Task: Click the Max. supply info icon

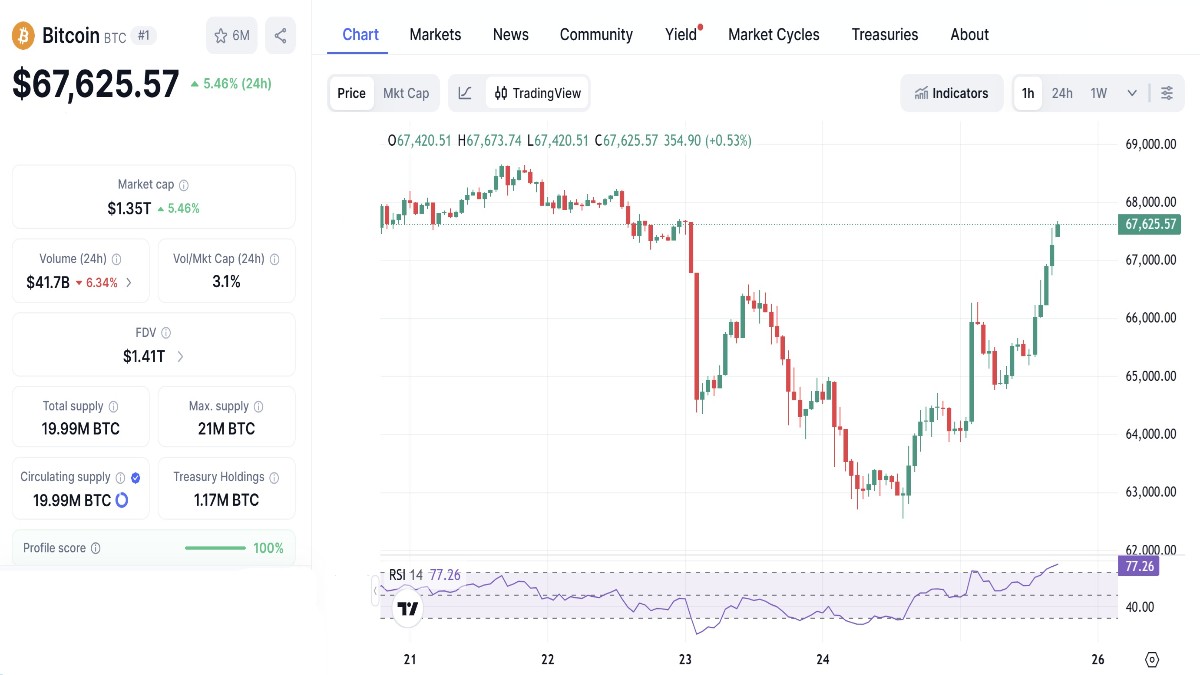Action: click(259, 407)
